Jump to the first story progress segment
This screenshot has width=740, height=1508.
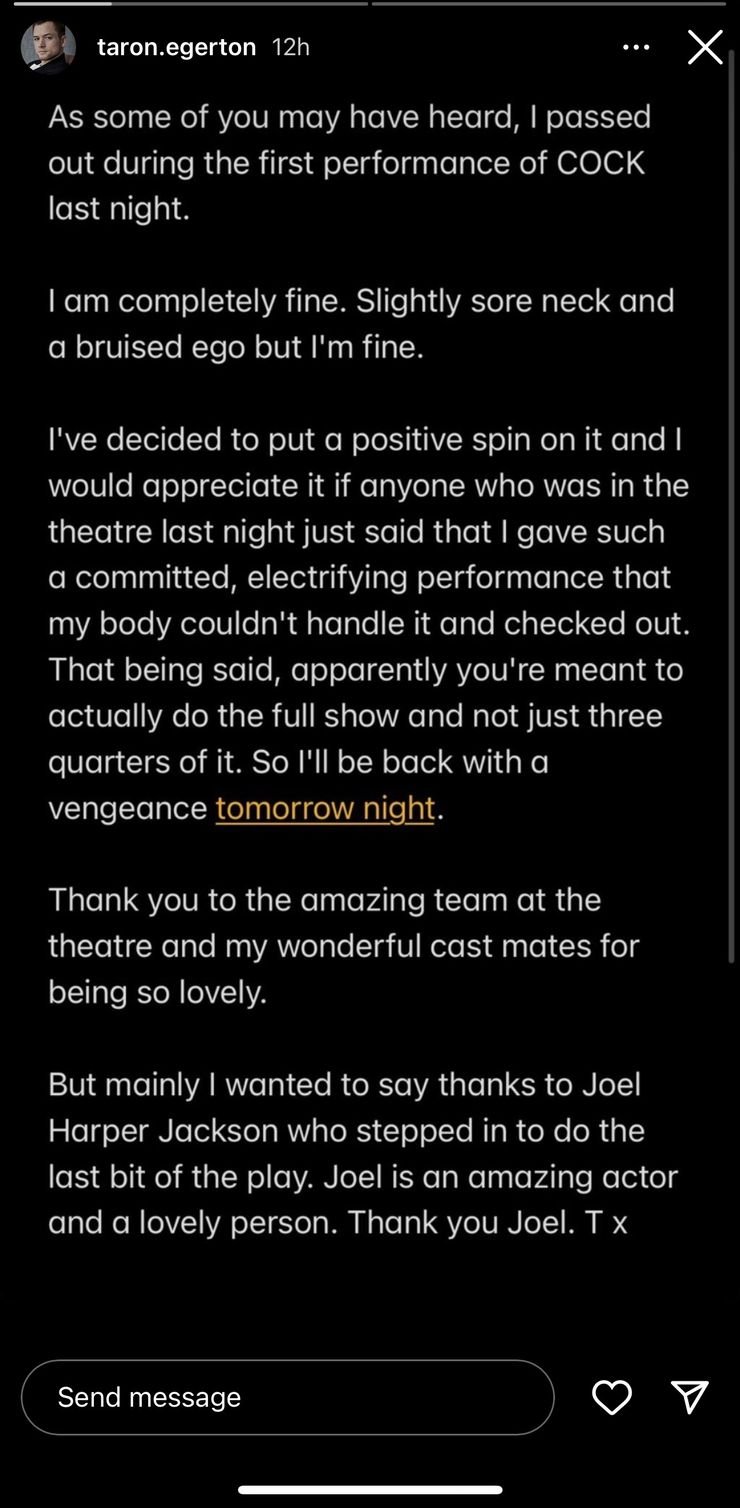click(x=184, y=4)
